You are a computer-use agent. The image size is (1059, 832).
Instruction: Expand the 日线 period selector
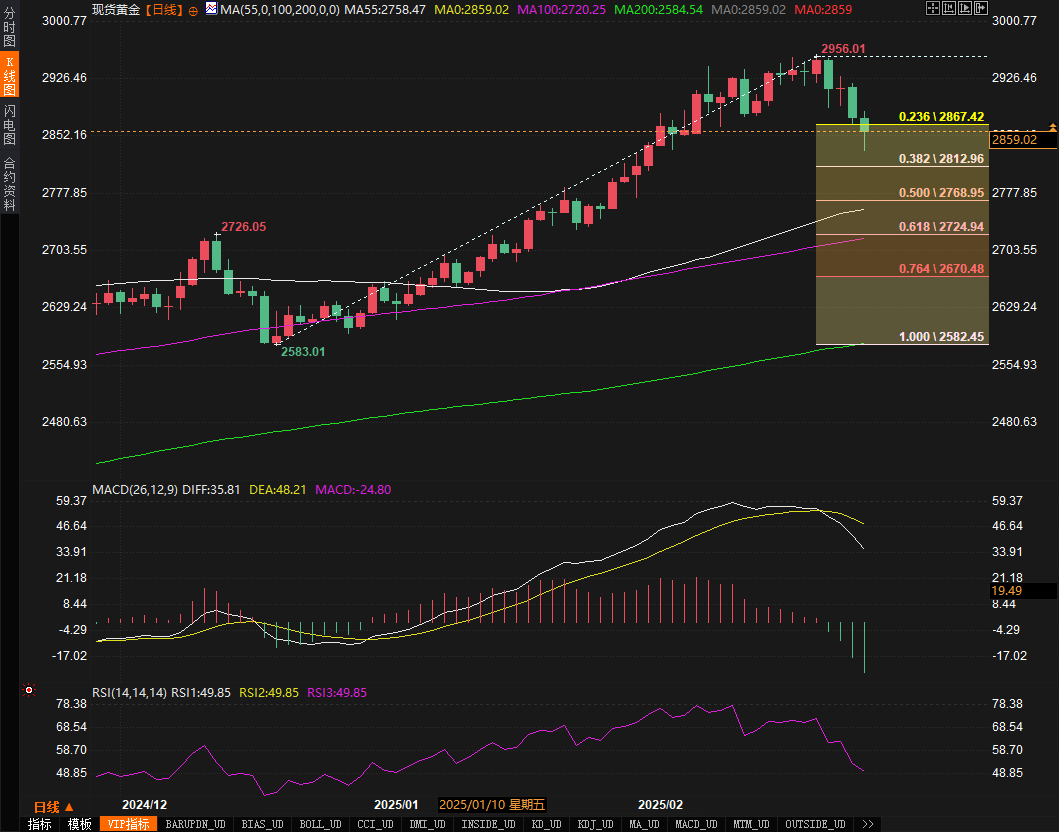(x=54, y=807)
